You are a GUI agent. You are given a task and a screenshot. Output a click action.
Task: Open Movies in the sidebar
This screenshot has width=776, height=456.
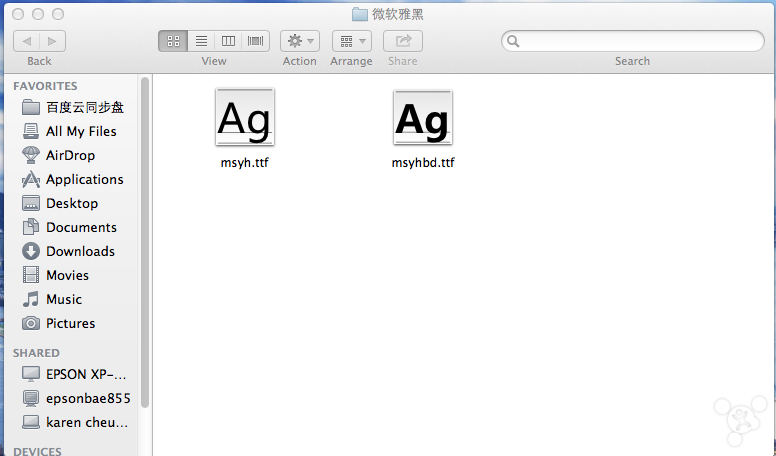tap(55, 275)
